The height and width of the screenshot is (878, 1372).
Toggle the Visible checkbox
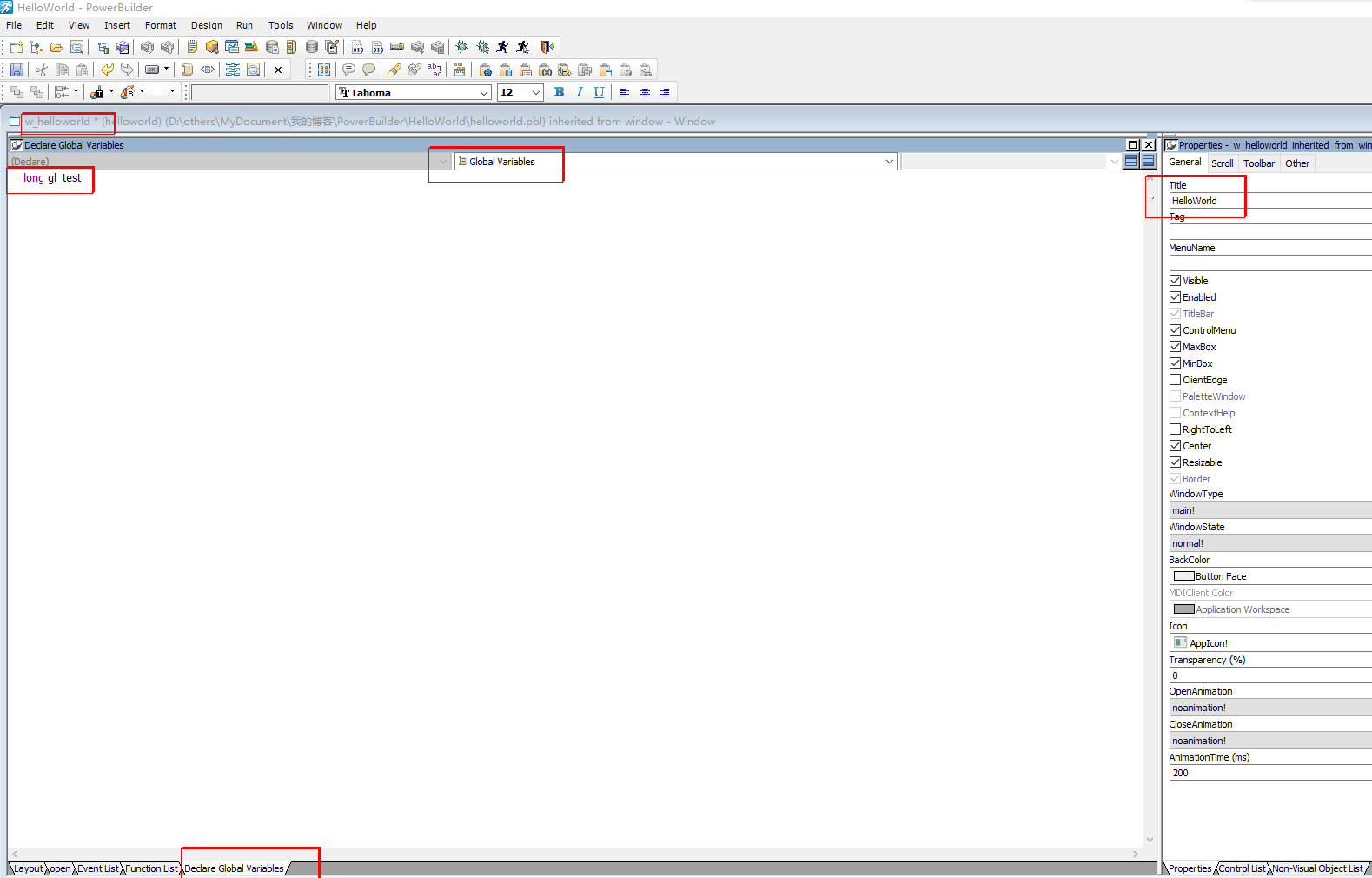pos(1175,281)
